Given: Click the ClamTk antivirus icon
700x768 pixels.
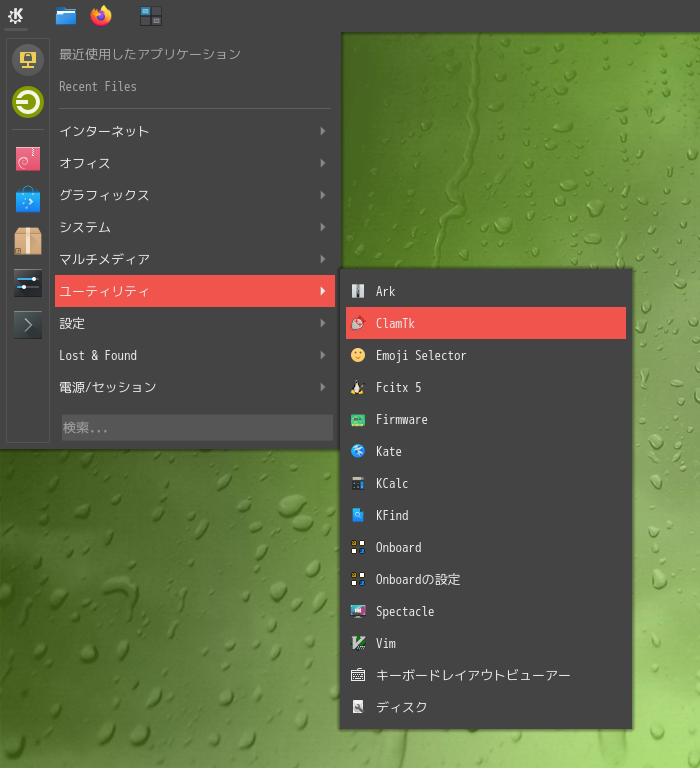Looking at the screenshot, I should (x=358, y=323).
